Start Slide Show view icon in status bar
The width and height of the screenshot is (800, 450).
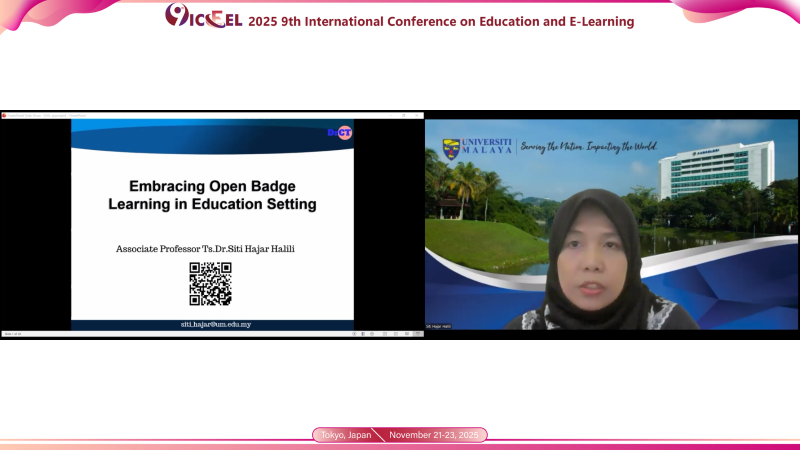[416, 334]
